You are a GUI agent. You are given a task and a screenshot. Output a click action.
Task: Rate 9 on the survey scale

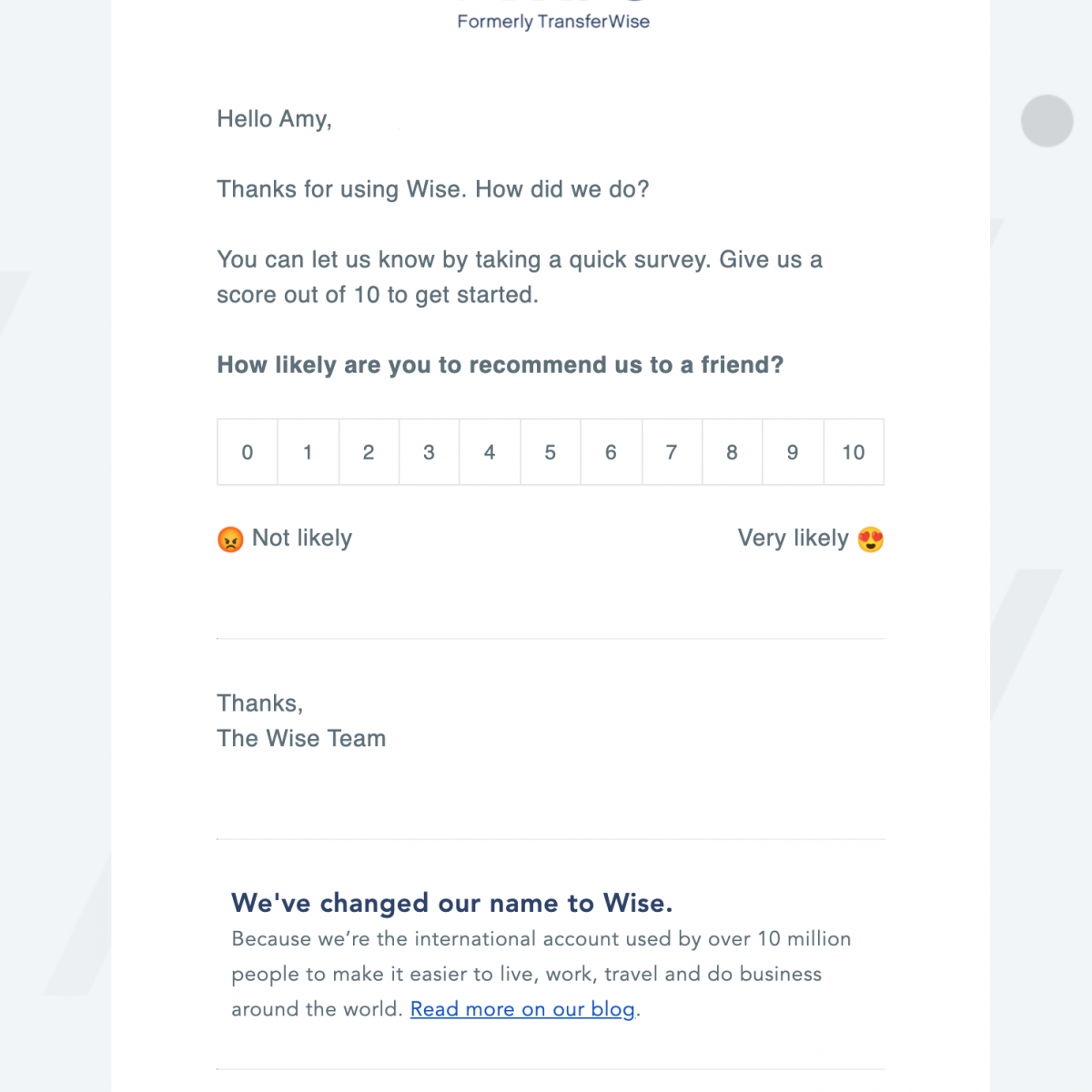click(793, 452)
